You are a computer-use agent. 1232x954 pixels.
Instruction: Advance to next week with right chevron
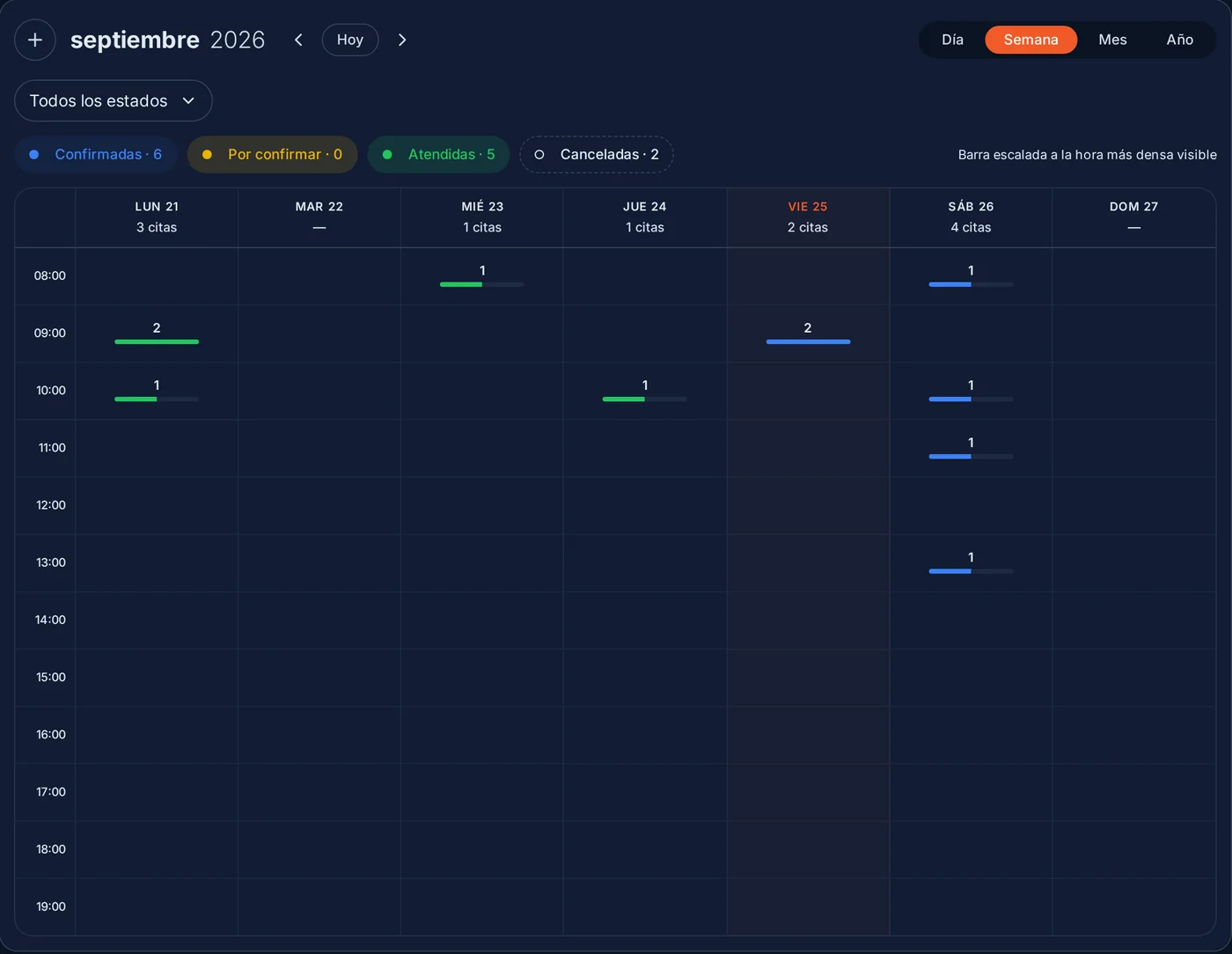[402, 40]
